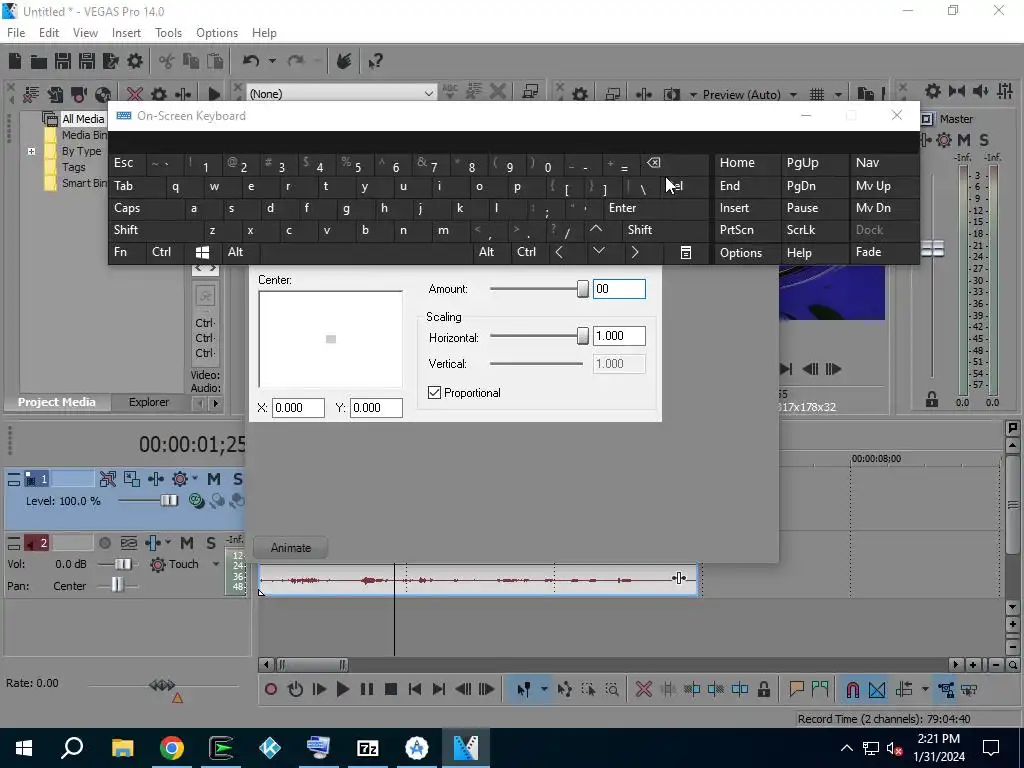Click the Amount value field
Viewport: 1024px width, 768px height.
619,289
